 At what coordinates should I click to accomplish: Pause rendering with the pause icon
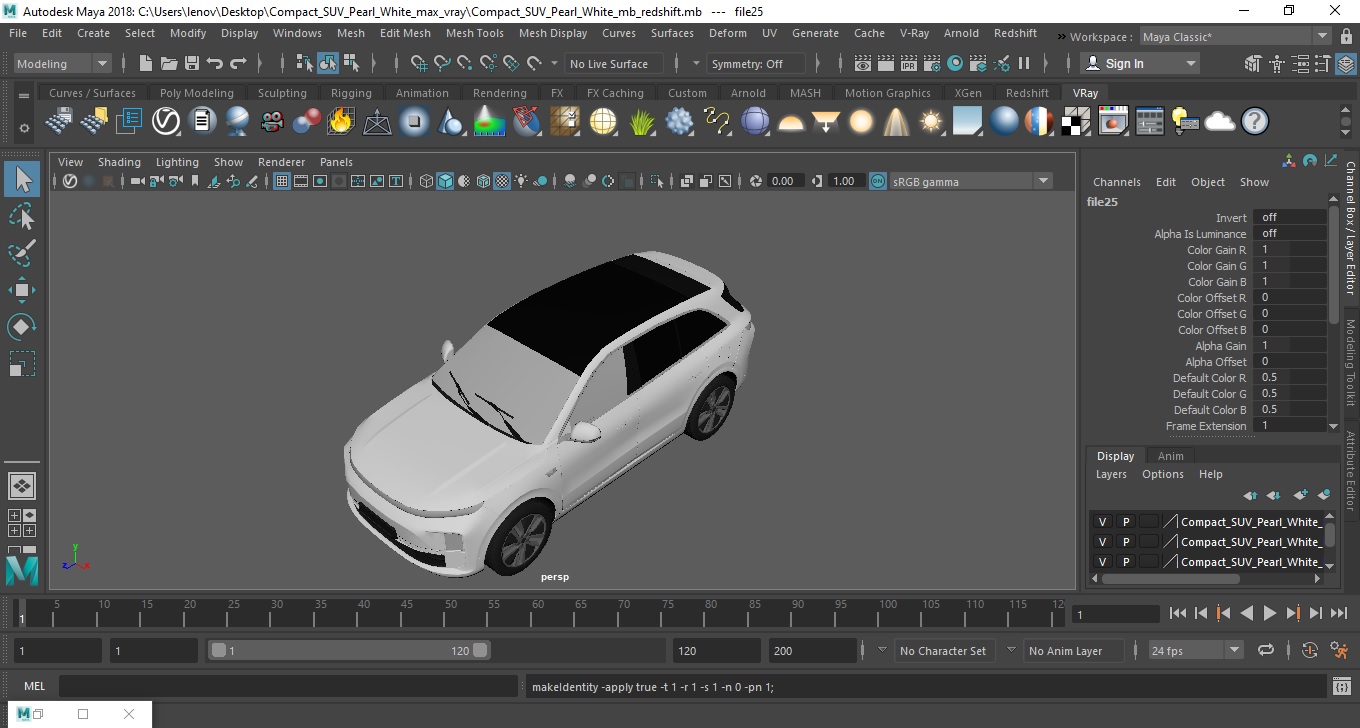tap(1024, 63)
